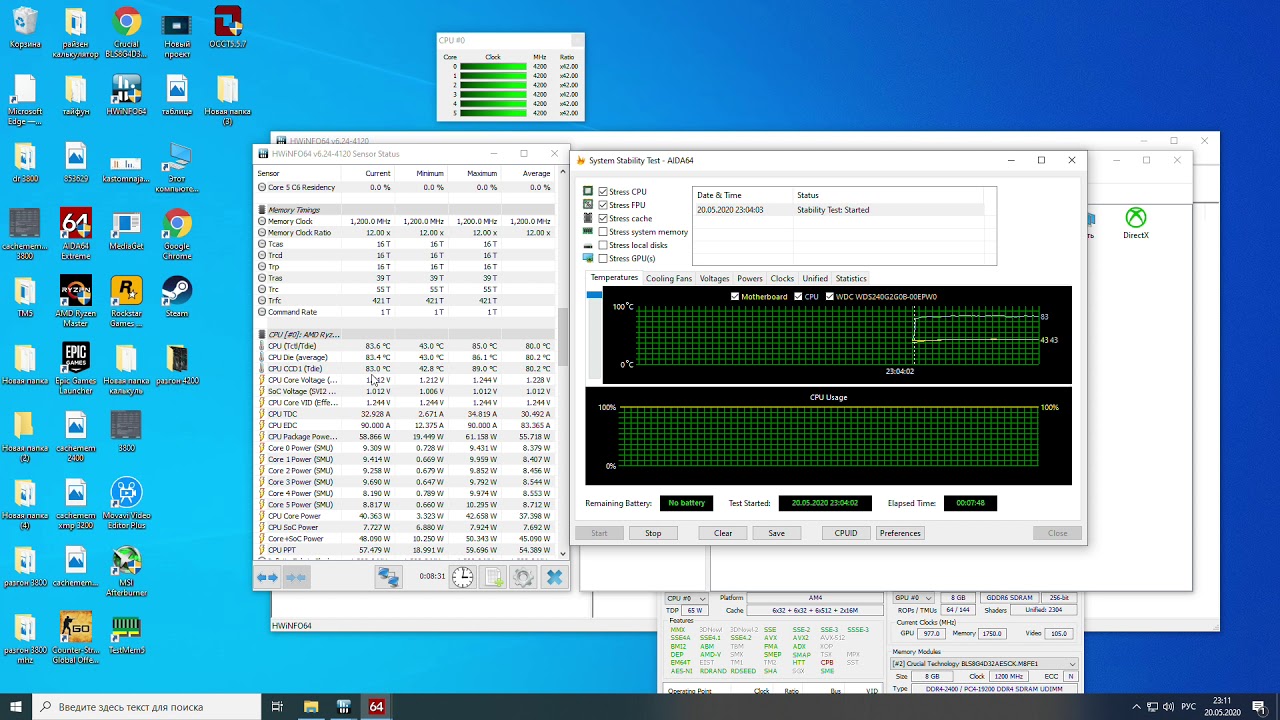Enable Stress GPU(s) checkbox

click(603, 258)
